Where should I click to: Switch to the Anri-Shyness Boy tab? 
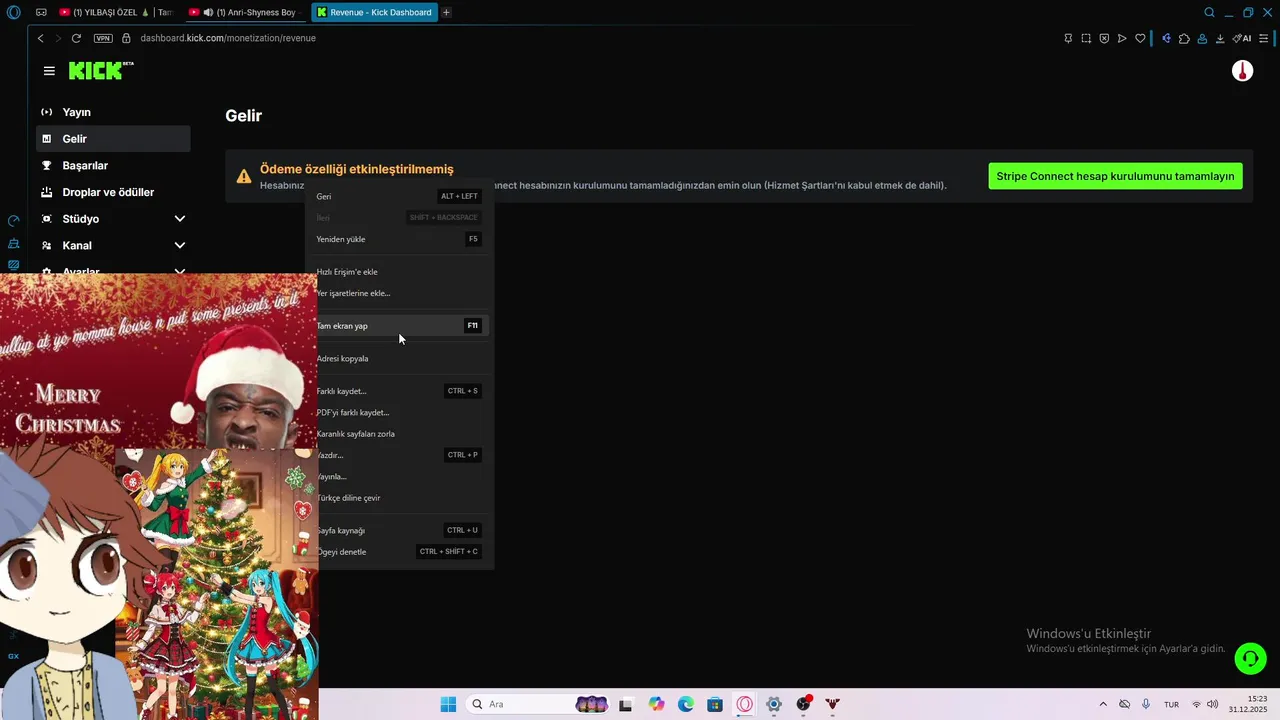click(246, 12)
